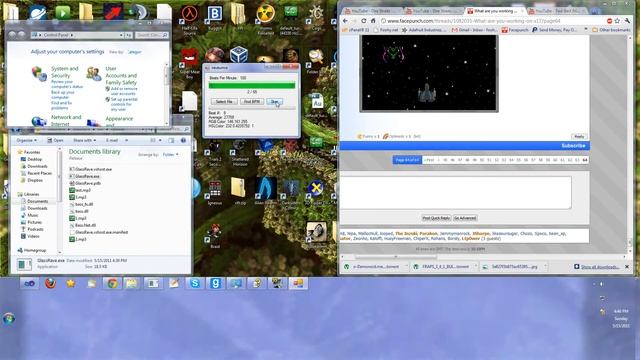
Task: Click the Find BPM button
Action: 252,102
